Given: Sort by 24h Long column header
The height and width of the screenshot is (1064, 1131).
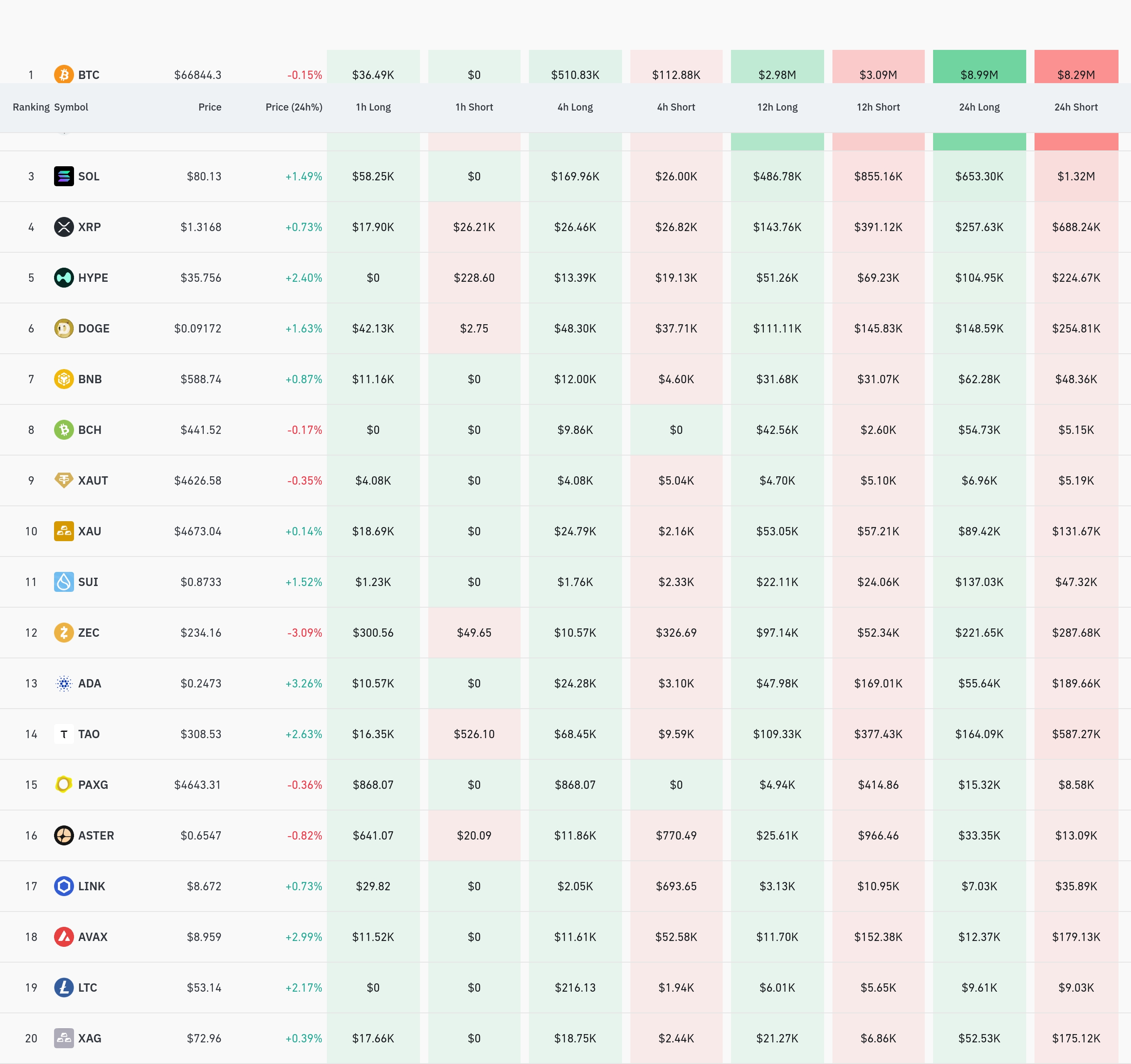Looking at the screenshot, I should coord(978,107).
